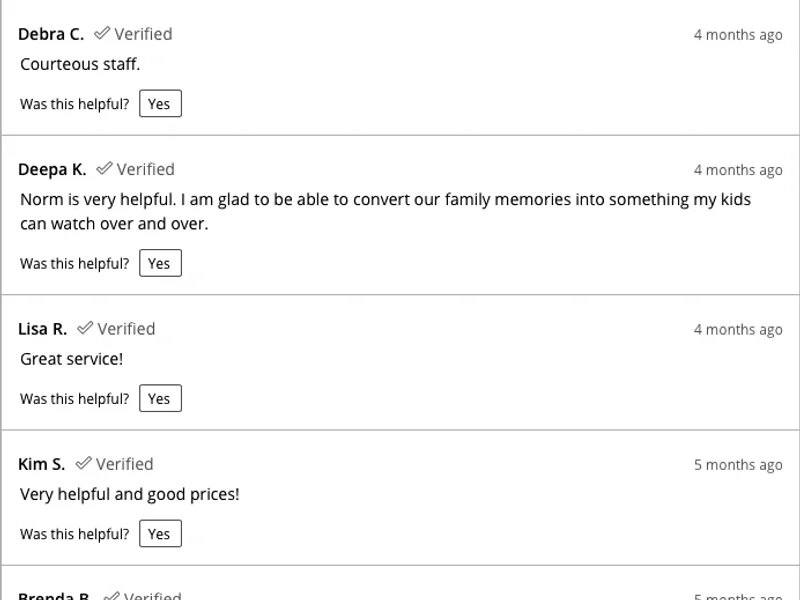Viewport: 800px width, 600px height.
Task: Click reviewer name Kim S.
Action: pos(42,464)
